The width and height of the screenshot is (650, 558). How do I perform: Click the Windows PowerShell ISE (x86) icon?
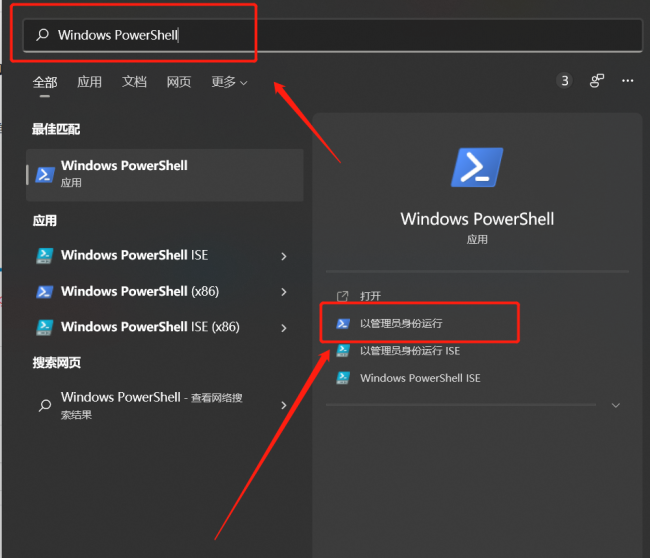[x=45, y=328]
